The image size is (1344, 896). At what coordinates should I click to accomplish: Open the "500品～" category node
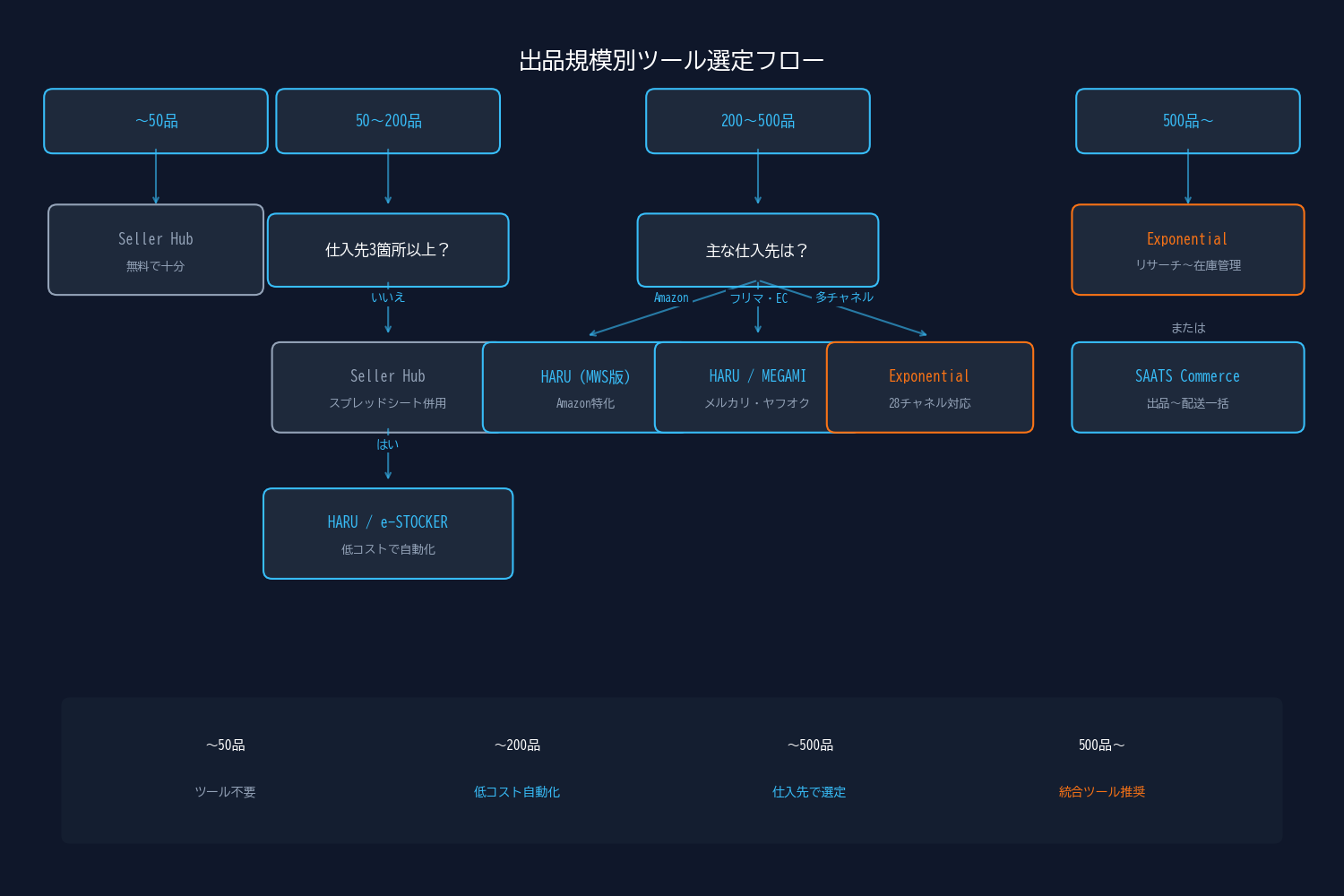click(x=1187, y=120)
